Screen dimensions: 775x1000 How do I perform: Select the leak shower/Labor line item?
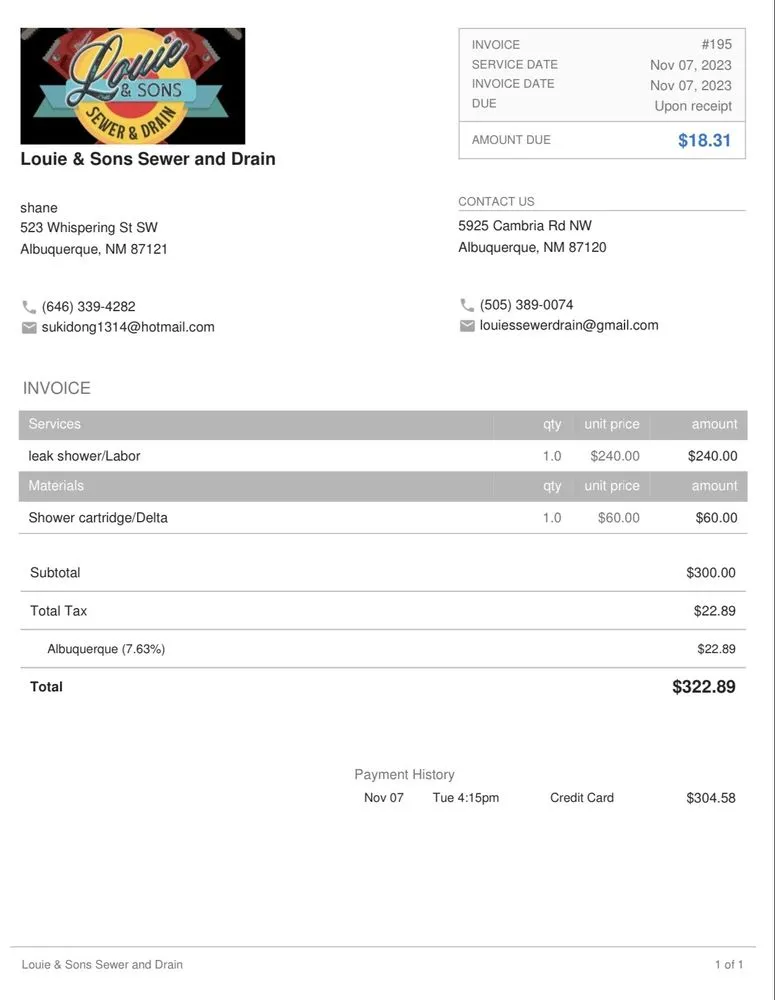pyautogui.click(x=84, y=456)
